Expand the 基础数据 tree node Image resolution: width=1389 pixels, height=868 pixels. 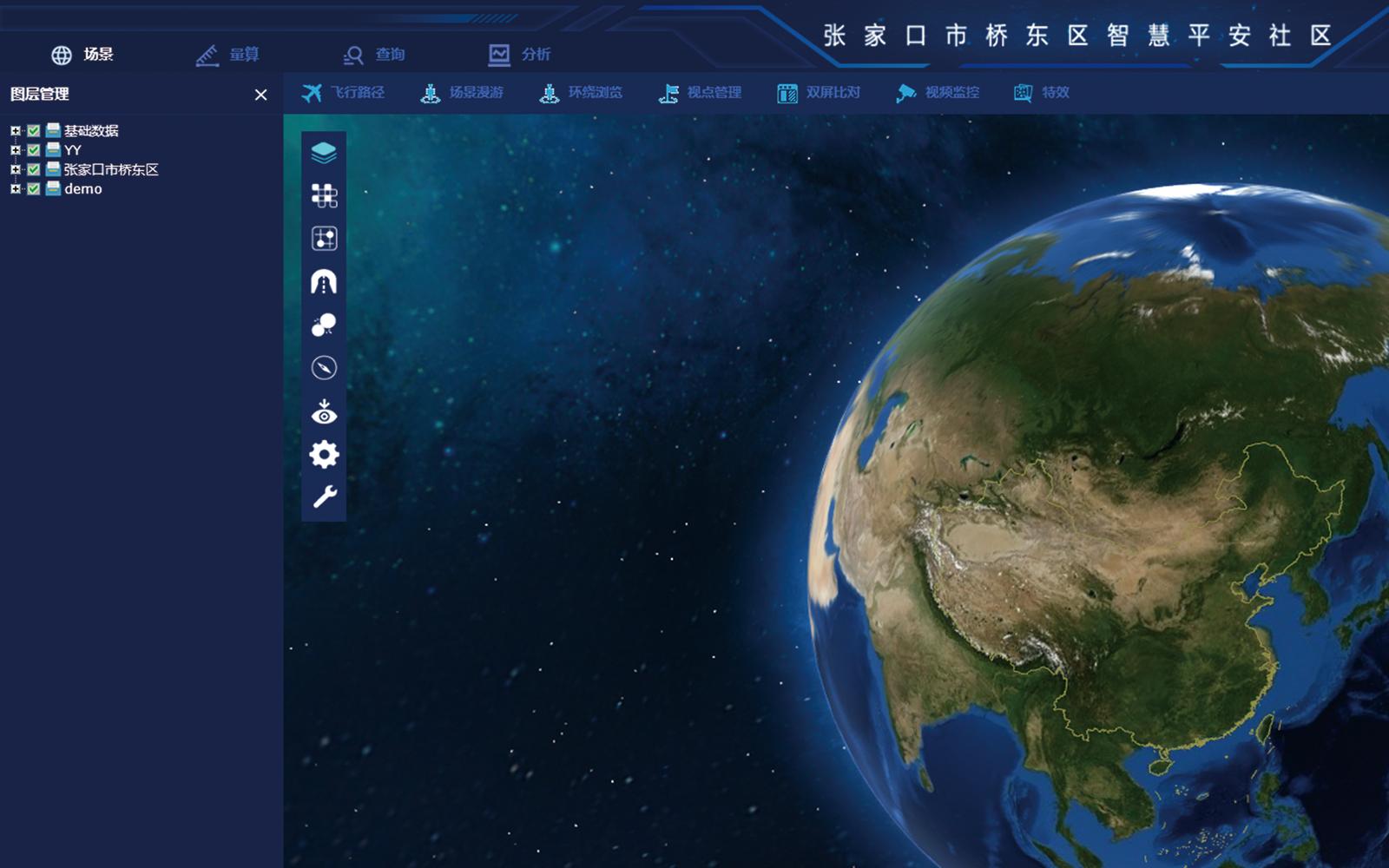click(15, 131)
